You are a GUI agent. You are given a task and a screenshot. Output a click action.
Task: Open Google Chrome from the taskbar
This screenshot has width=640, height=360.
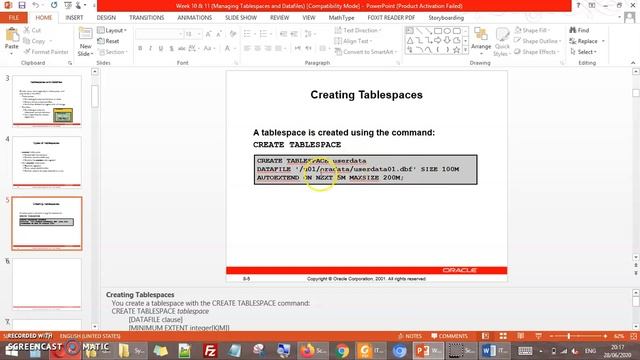[343, 351]
